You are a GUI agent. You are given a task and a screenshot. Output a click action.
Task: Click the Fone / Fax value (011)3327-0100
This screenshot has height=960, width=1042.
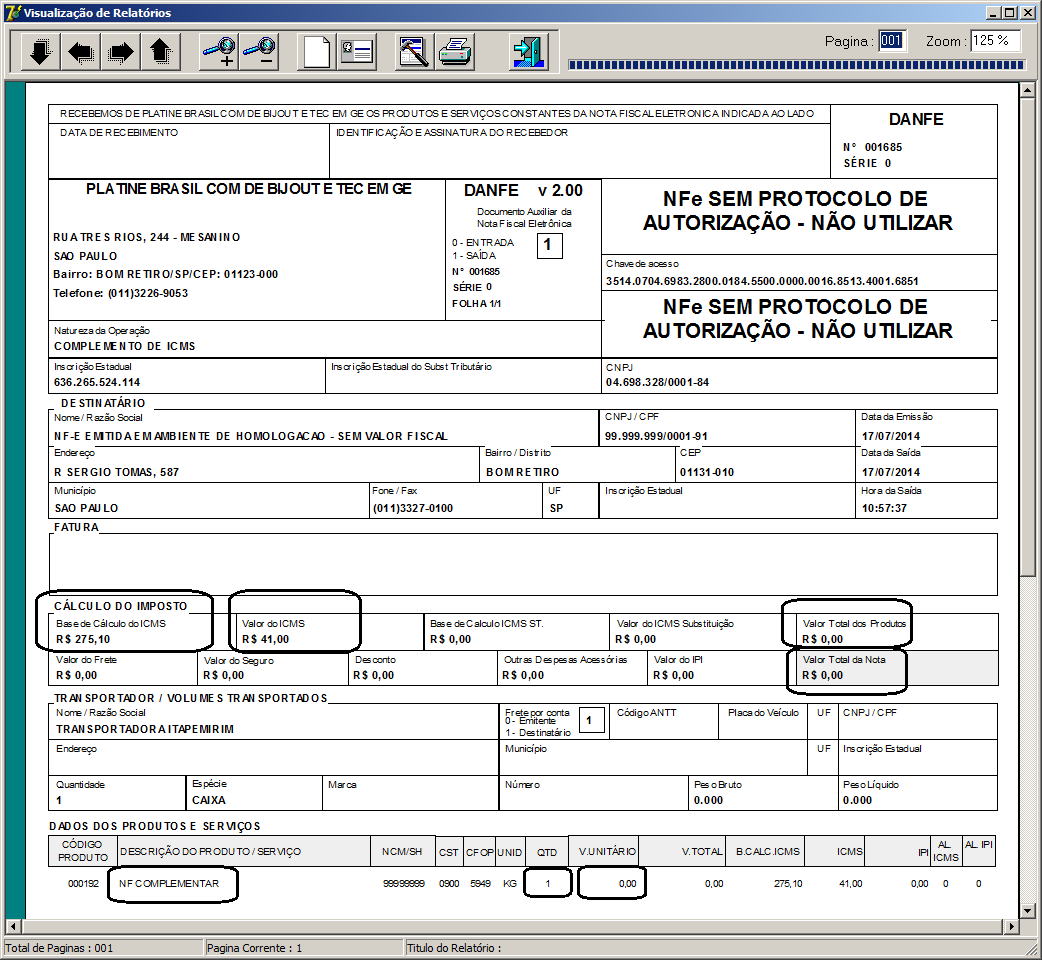[413, 508]
